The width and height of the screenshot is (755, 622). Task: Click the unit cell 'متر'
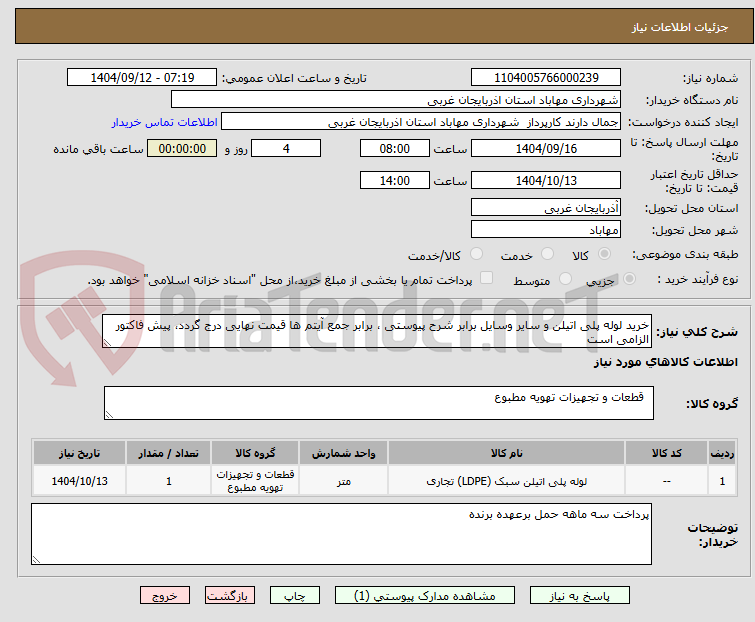point(343,481)
